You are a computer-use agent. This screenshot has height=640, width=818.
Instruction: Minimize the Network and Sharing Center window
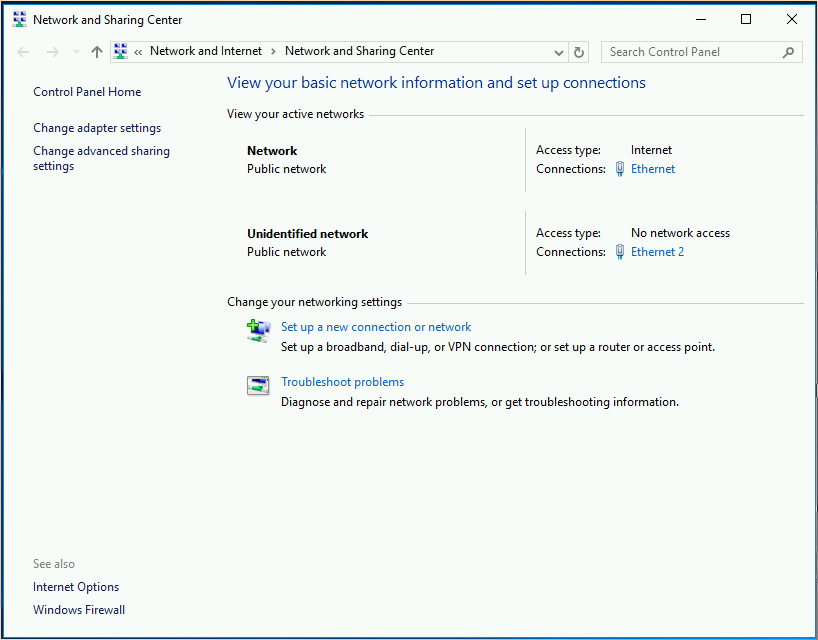(x=701, y=20)
